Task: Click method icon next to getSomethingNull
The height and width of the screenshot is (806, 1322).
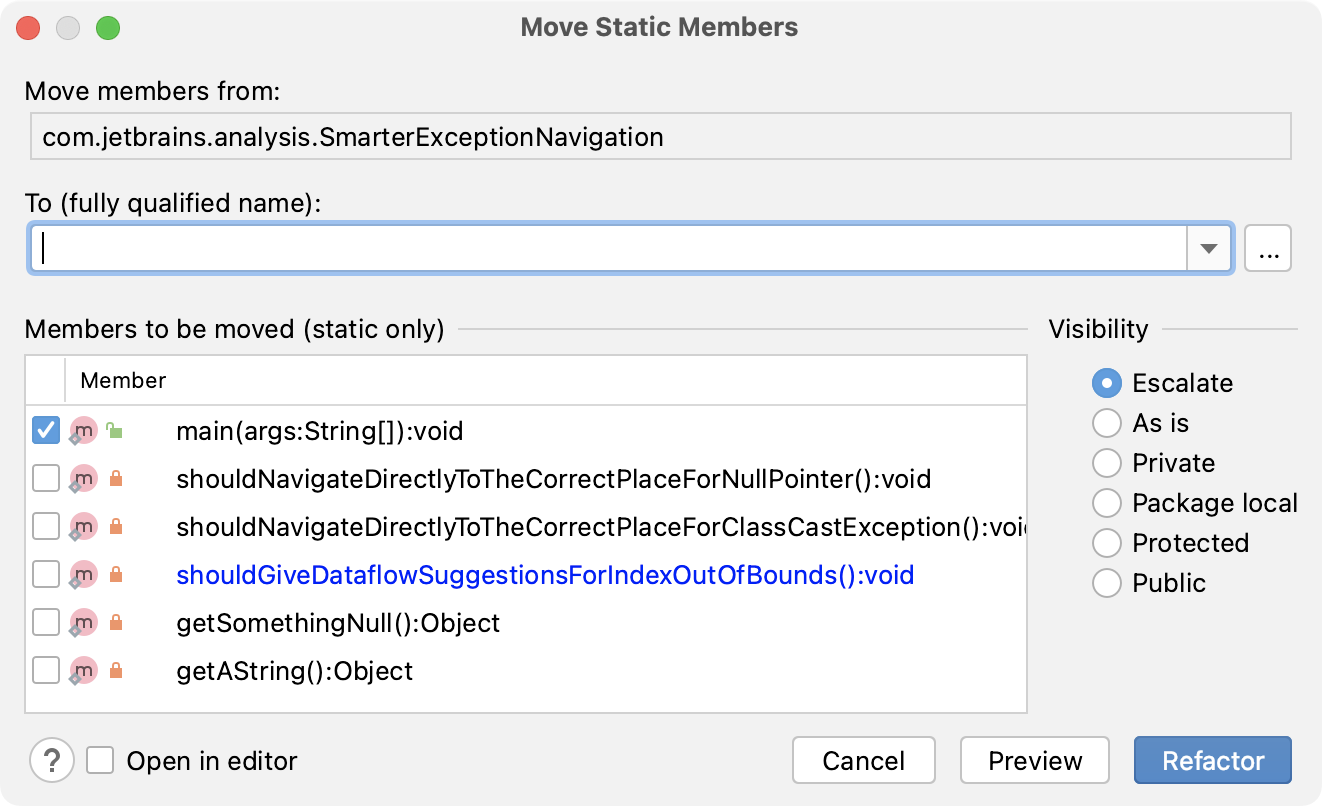Action: coord(83,623)
